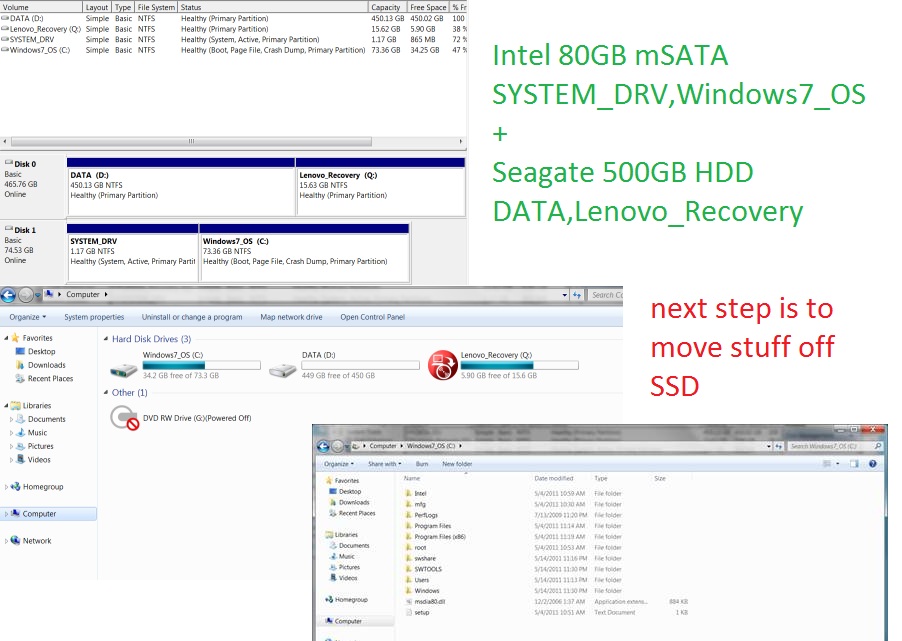The image size is (902, 641).
Task: Sort by Date modified column
Action: point(553,478)
